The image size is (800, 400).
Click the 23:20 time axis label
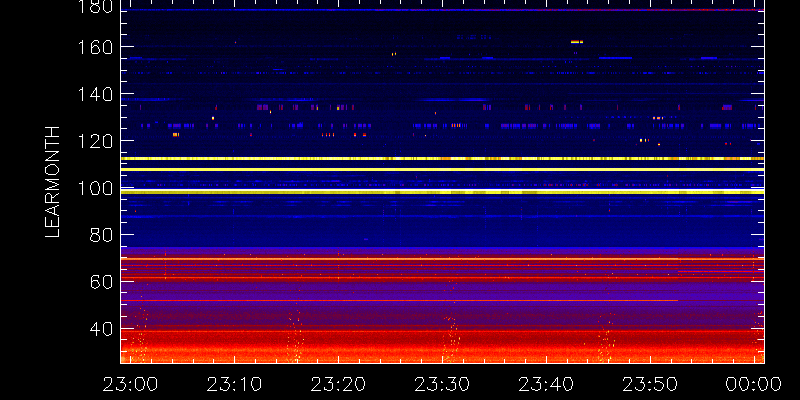pos(338,384)
